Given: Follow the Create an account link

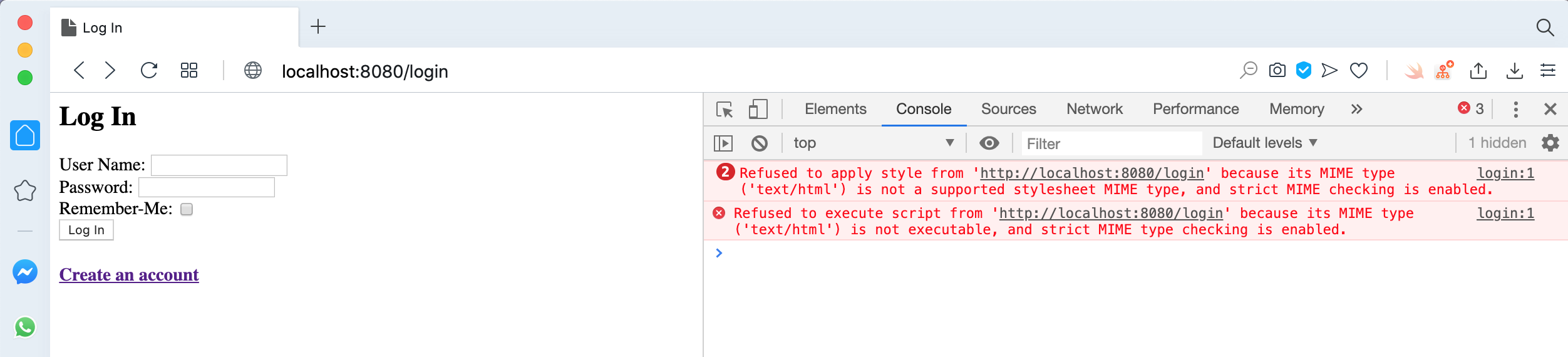Looking at the screenshot, I should (129, 275).
